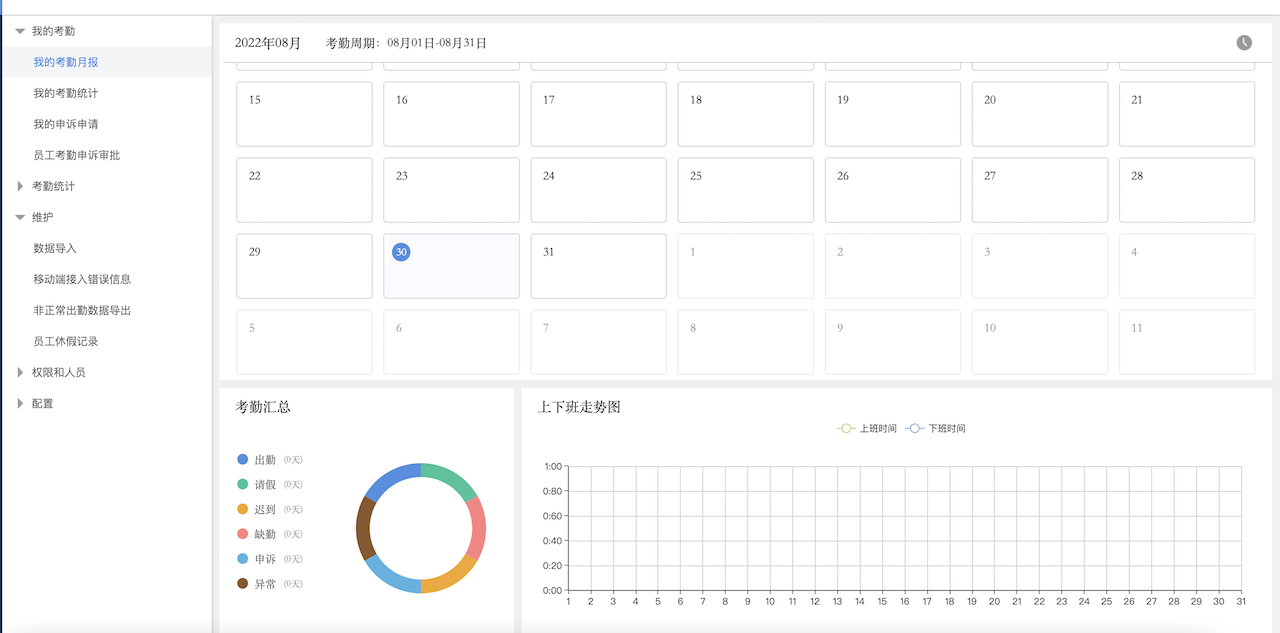1280x633 pixels.
Task: Click greyed next-month day 1 cell
Action: (745, 266)
